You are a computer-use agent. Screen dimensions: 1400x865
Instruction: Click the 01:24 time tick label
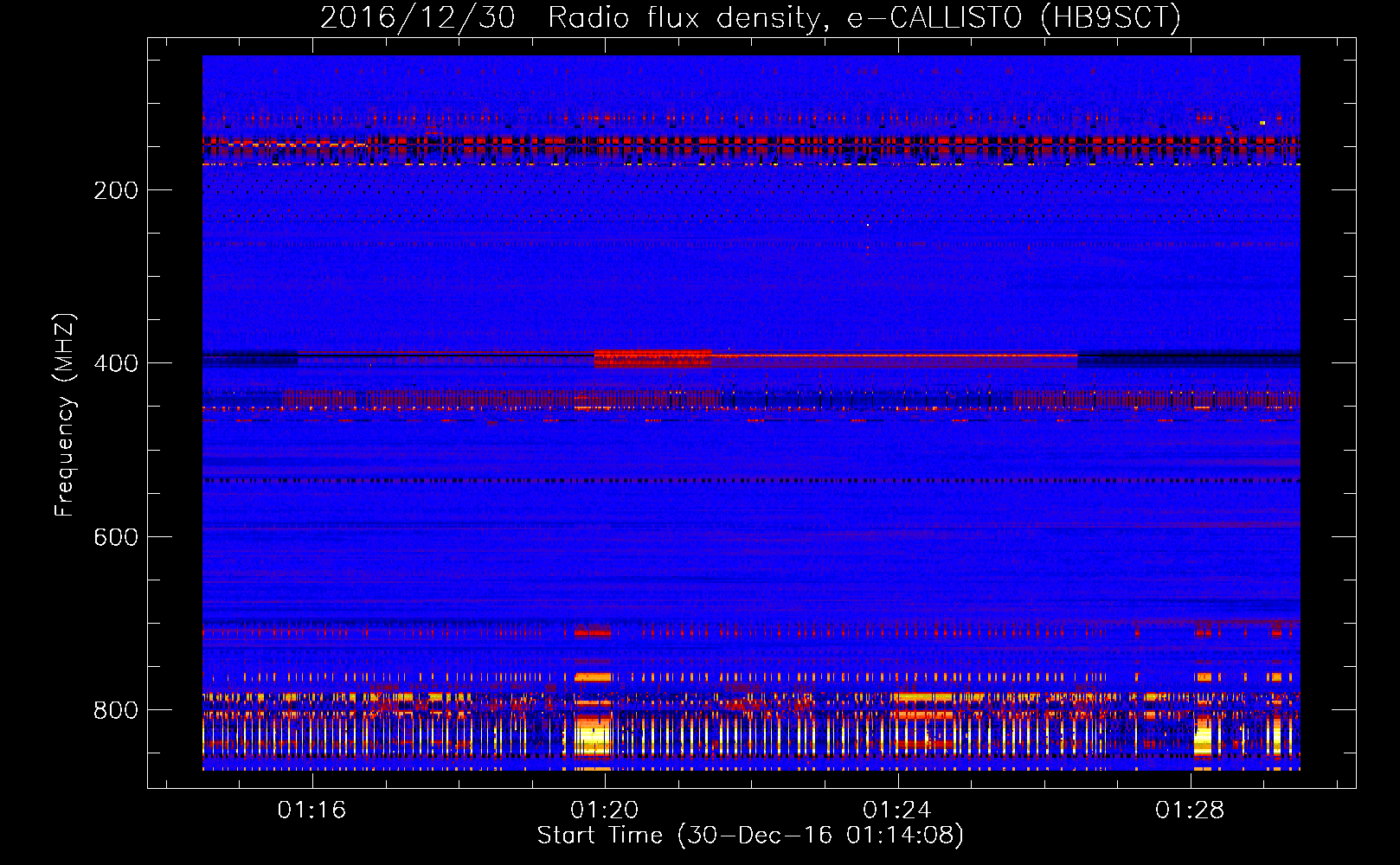coord(897,810)
